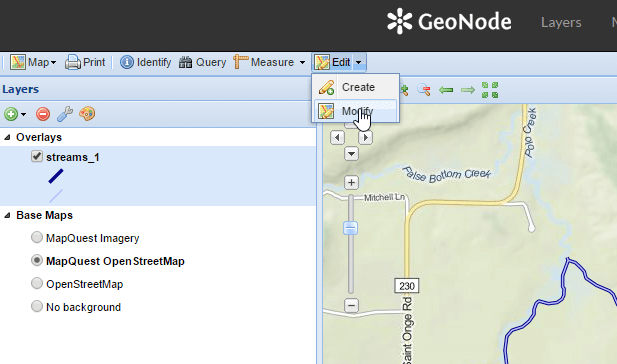617x364 pixels.
Task: Open the Query tool
Action: (x=202, y=62)
